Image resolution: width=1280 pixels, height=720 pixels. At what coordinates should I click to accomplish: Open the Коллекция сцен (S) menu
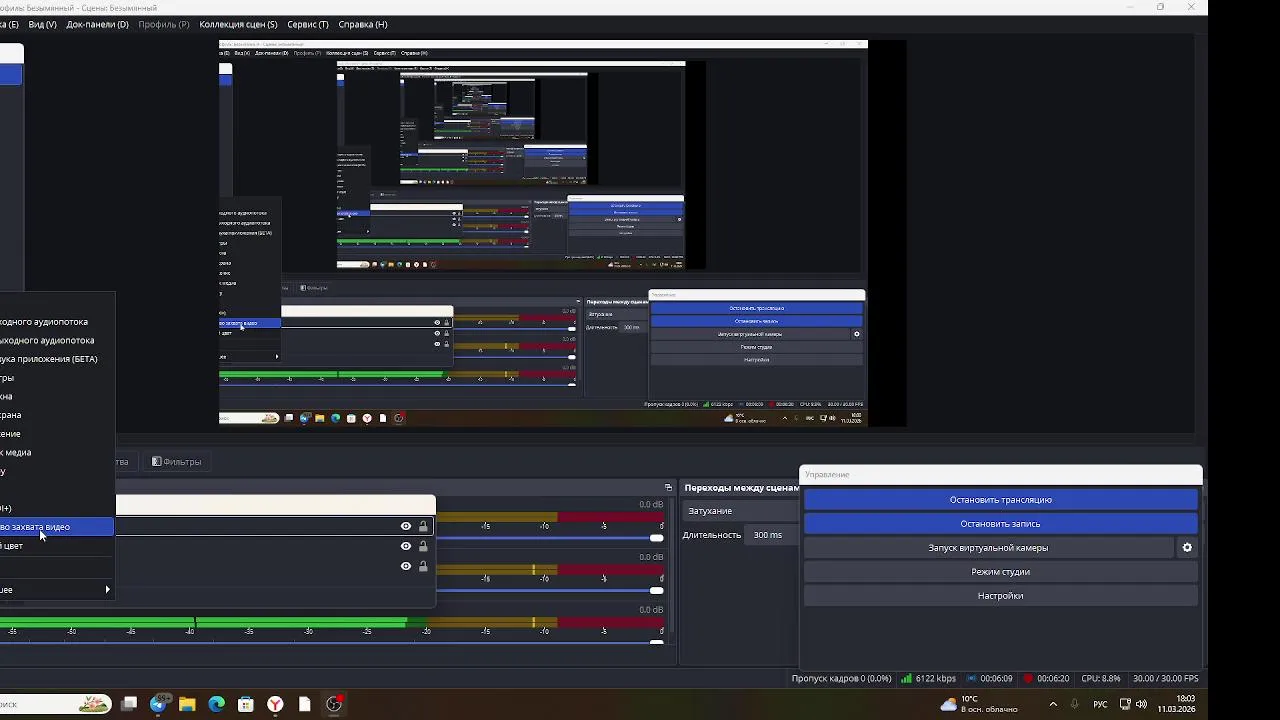pyautogui.click(x=238, y=24)
